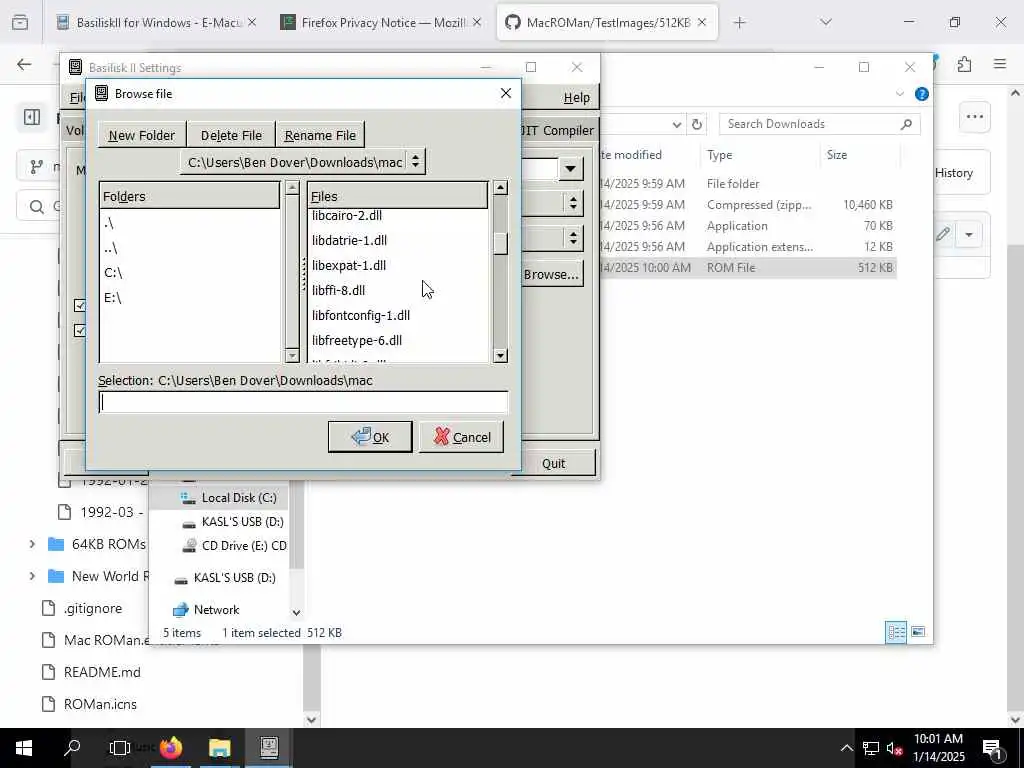Click Files list scrollbar up arrow
The width and height of the screenshot is (1024, 768).
pos(500,188)
